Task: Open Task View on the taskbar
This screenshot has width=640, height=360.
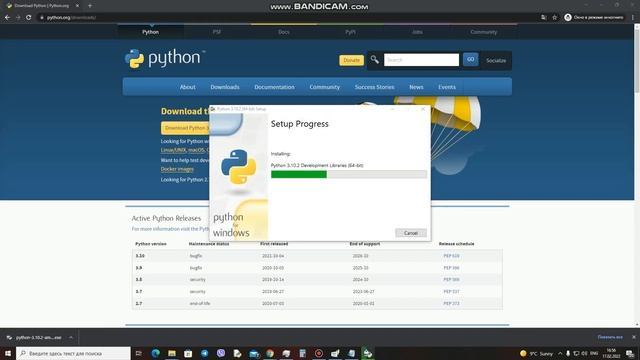Action: click(x=139, y=353)
